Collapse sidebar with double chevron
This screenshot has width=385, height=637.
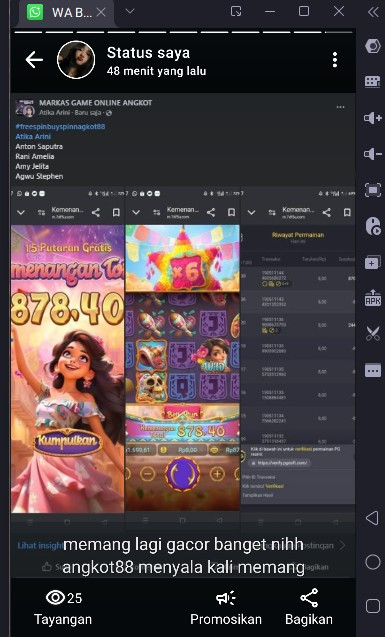tap(373, 12)
